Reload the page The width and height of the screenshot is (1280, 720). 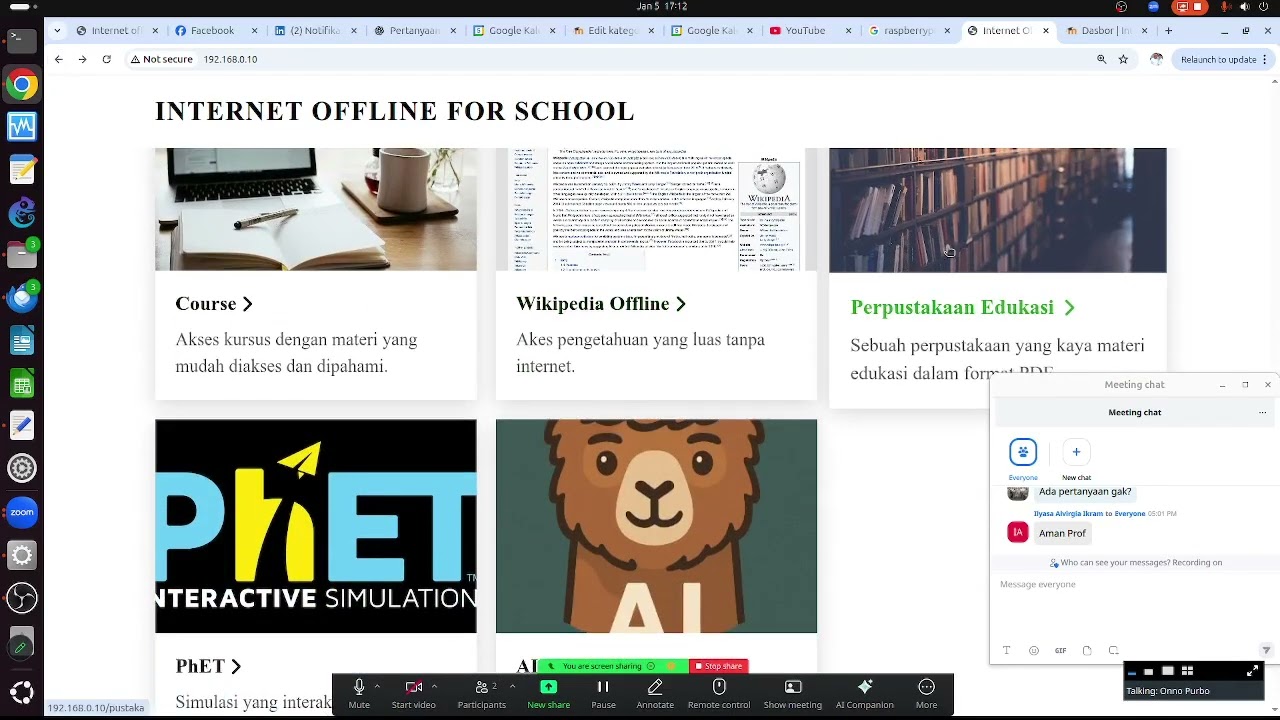pos(106,59)
